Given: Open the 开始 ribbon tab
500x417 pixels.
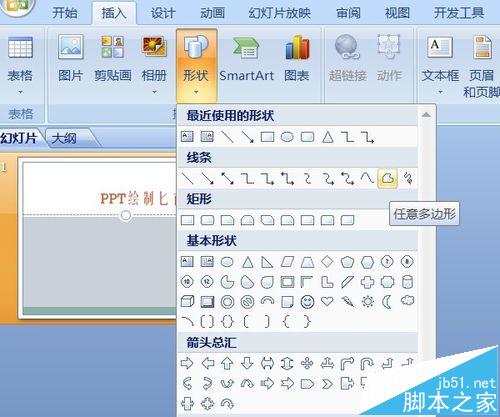Looking at the screenshot, I should coord(65,13).
